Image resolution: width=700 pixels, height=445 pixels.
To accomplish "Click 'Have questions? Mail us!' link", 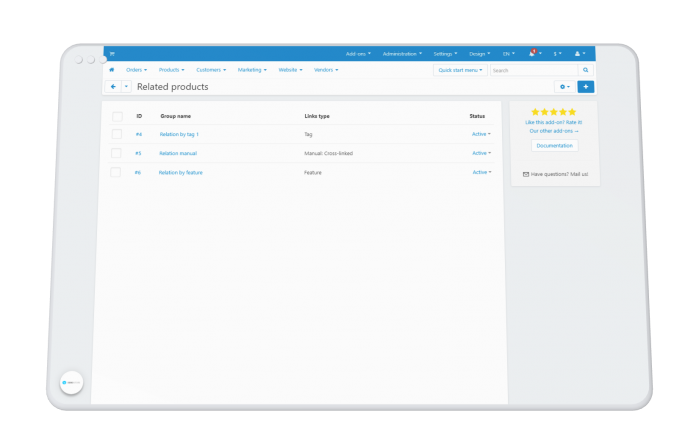I will click(559, 175).
